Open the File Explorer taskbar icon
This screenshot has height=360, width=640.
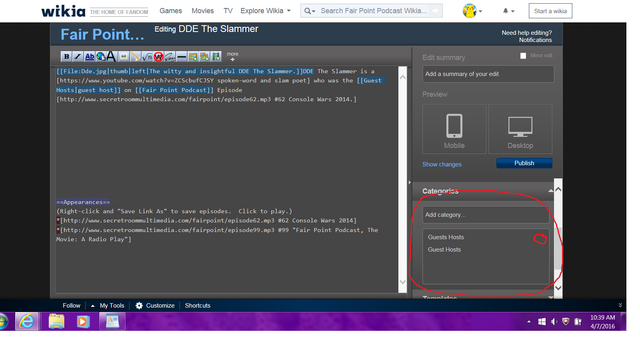pyautogui.click(x=56, y=322)
